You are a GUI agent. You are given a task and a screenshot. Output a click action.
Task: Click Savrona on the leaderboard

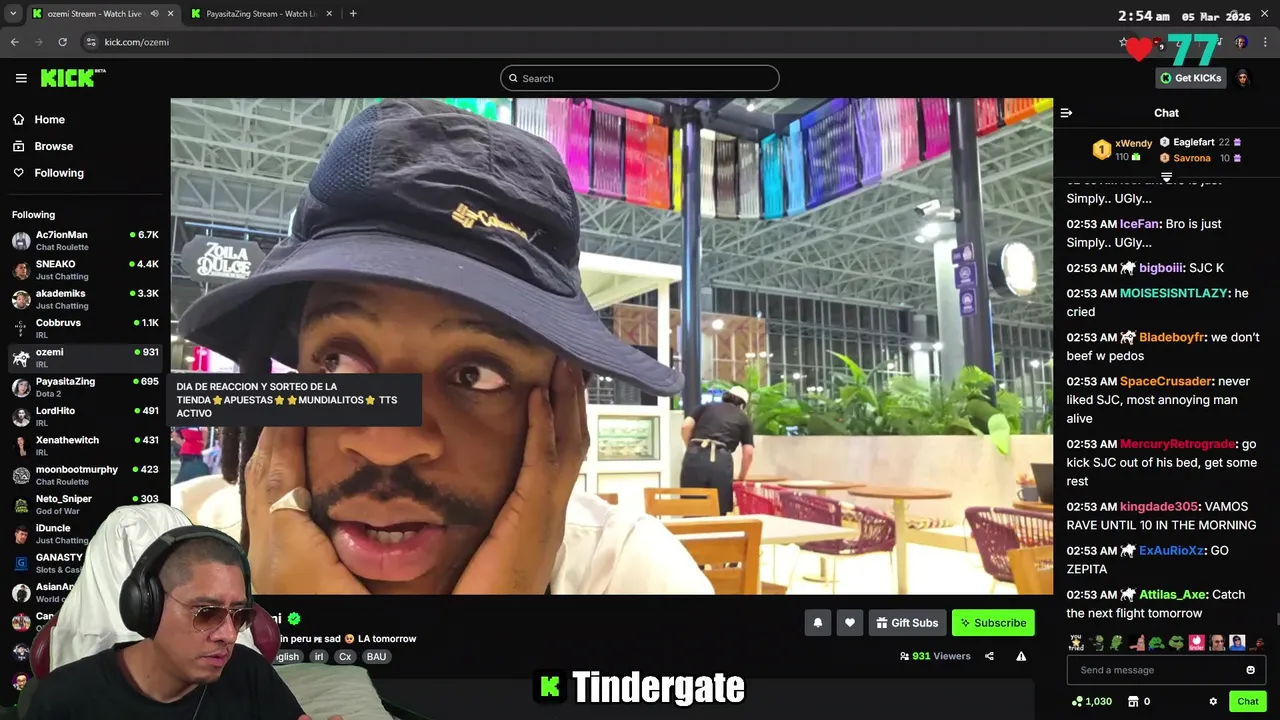click(x=1200, y=158)
